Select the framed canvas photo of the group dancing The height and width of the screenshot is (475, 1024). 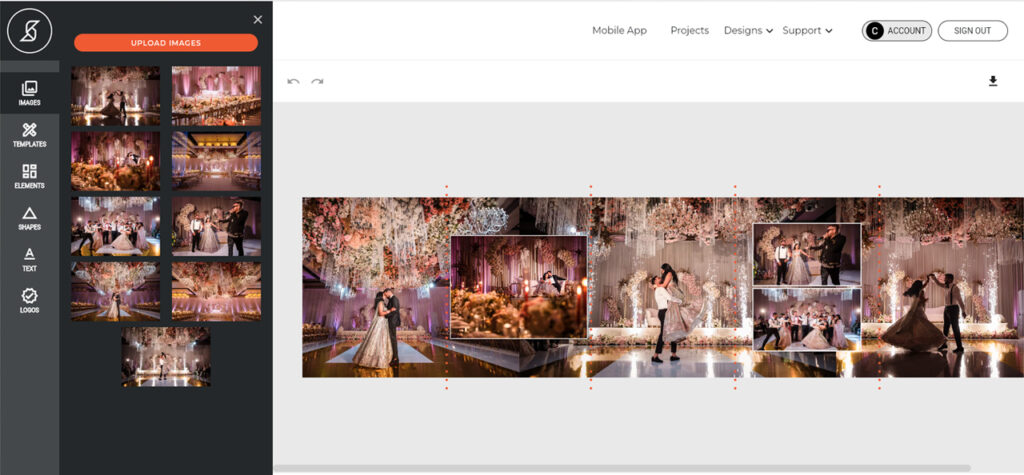[x=807, y=319]
